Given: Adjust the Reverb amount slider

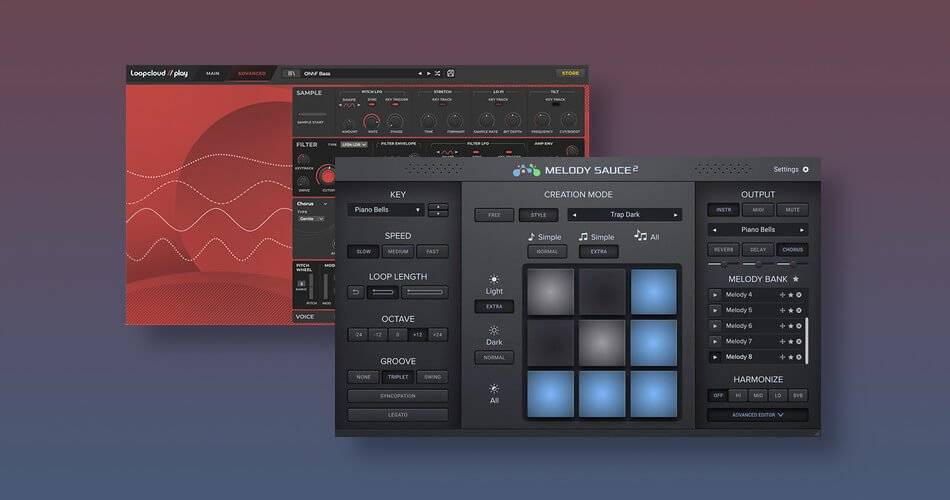Looking at the screenshot, I should pos(723,264).
